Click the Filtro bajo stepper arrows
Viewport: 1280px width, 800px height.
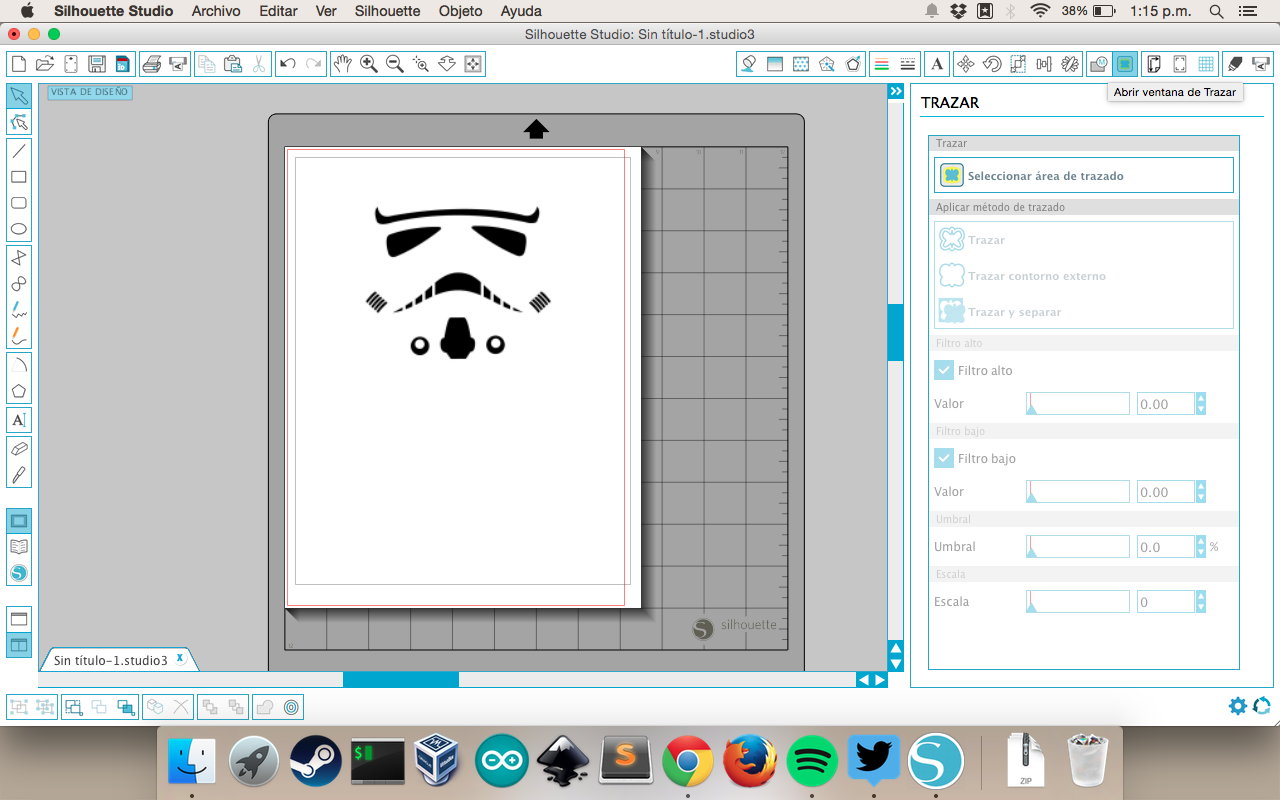pyautogui.click(x=1201, y=492)
